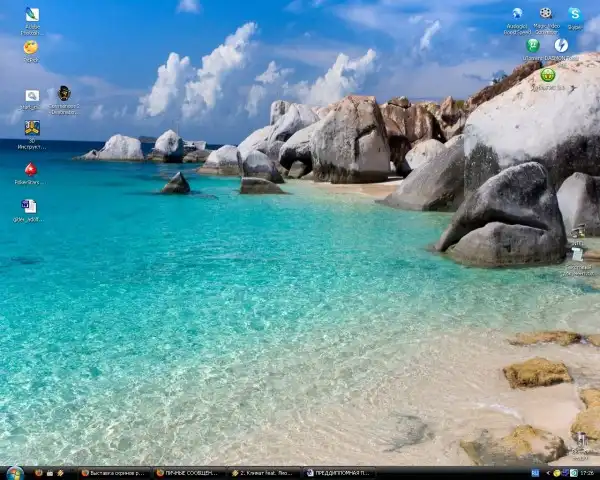Select the Auslogics Boost Speed icon
The image size is (600, 480).
517,14
